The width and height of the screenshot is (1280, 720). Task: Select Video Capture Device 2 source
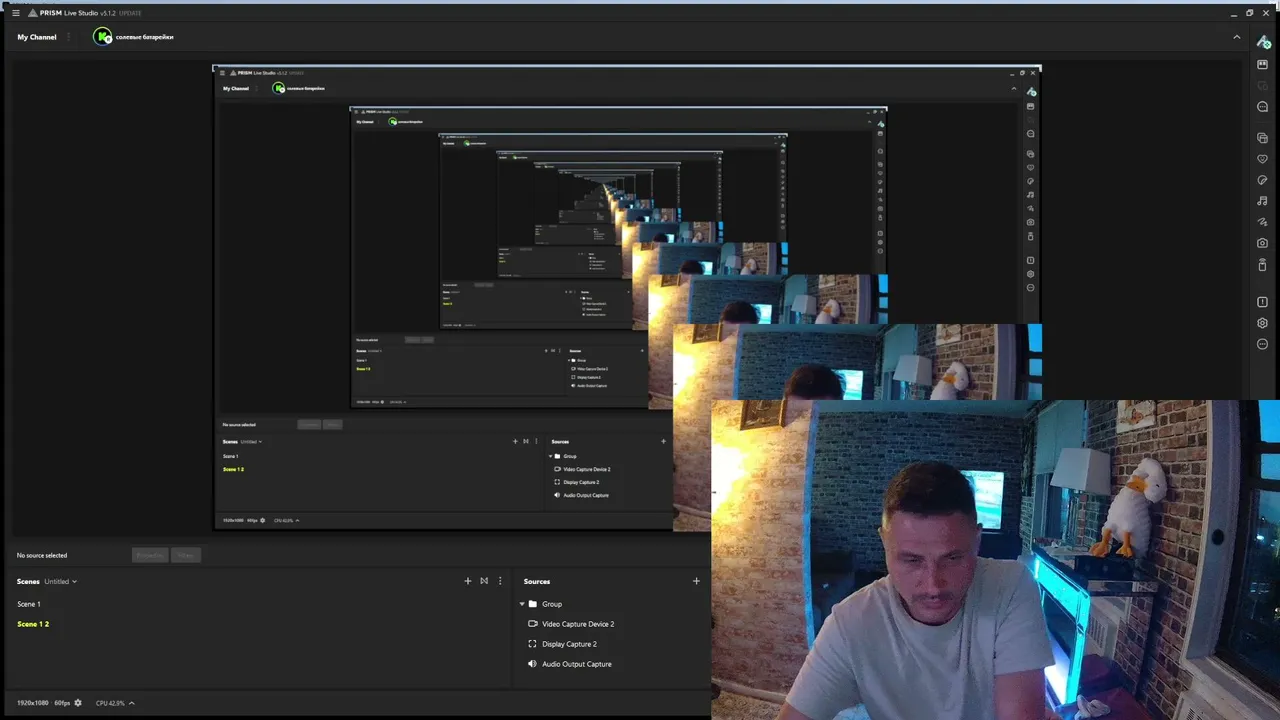pos(578,624)
